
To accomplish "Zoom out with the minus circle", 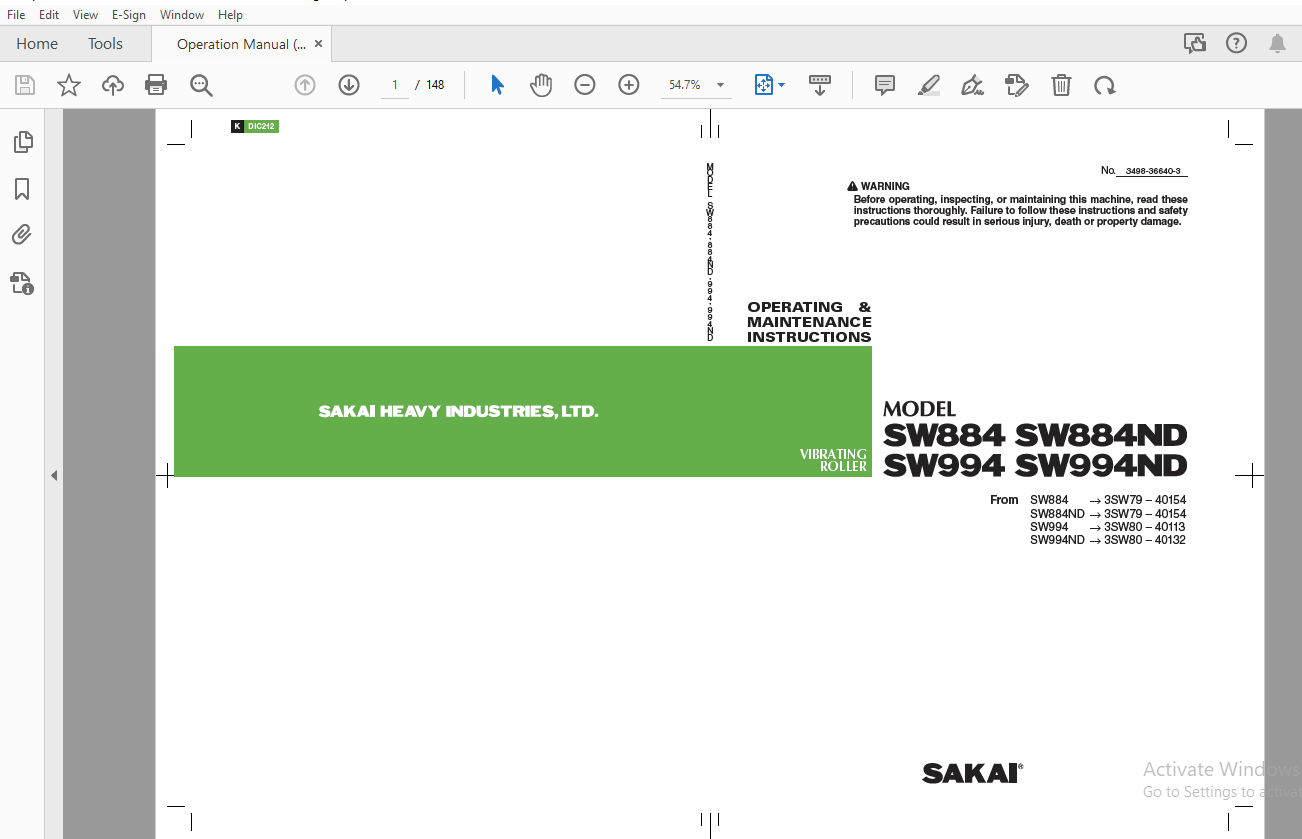I will [x=585, y=85].
